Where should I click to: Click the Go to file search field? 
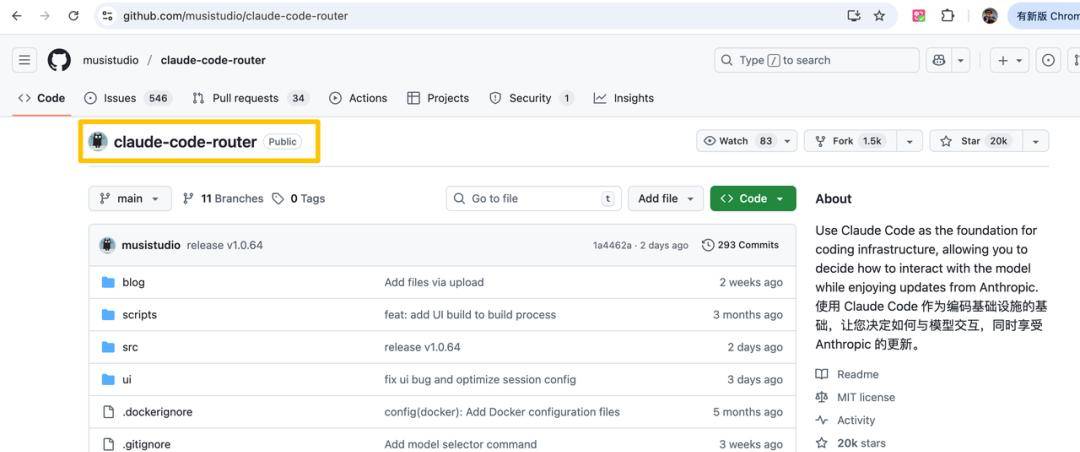[533, 199]
